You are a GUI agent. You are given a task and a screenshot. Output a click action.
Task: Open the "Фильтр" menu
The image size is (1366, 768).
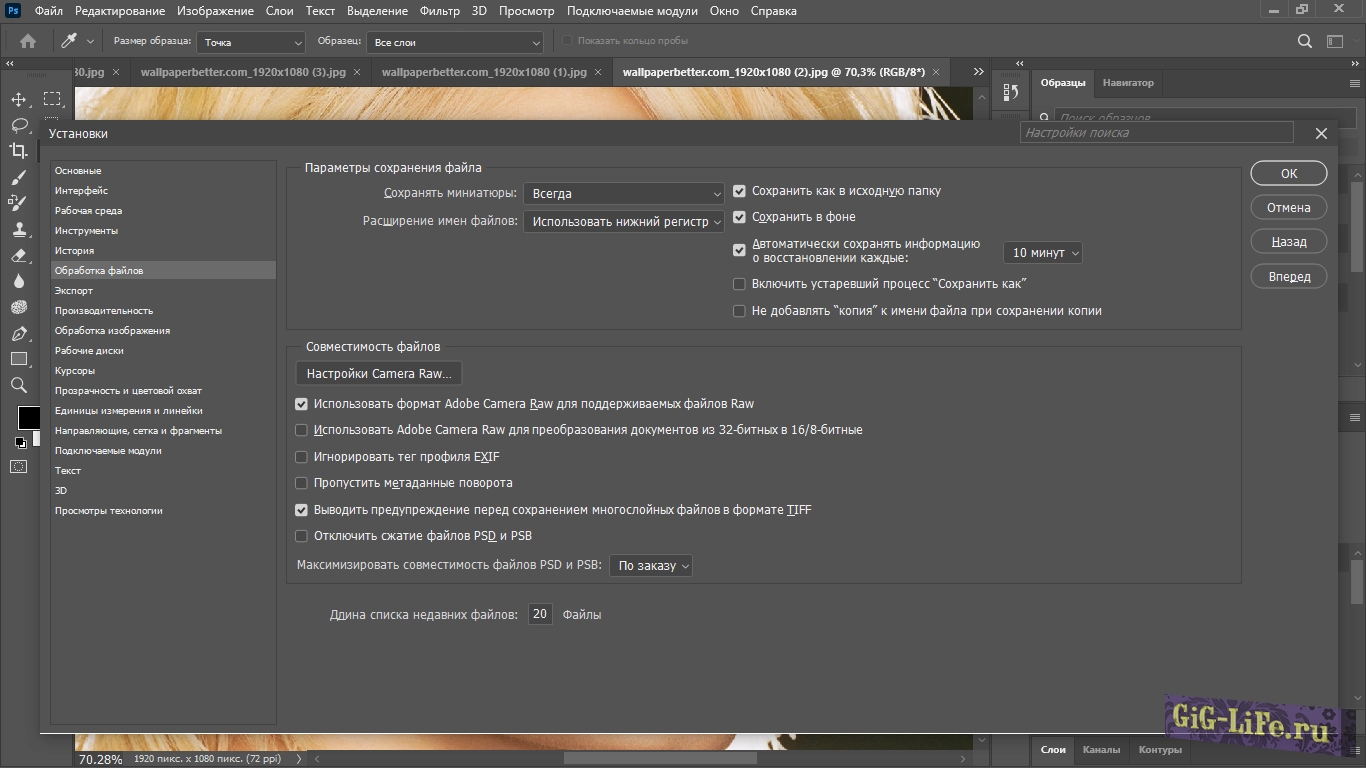coord(440,11)
